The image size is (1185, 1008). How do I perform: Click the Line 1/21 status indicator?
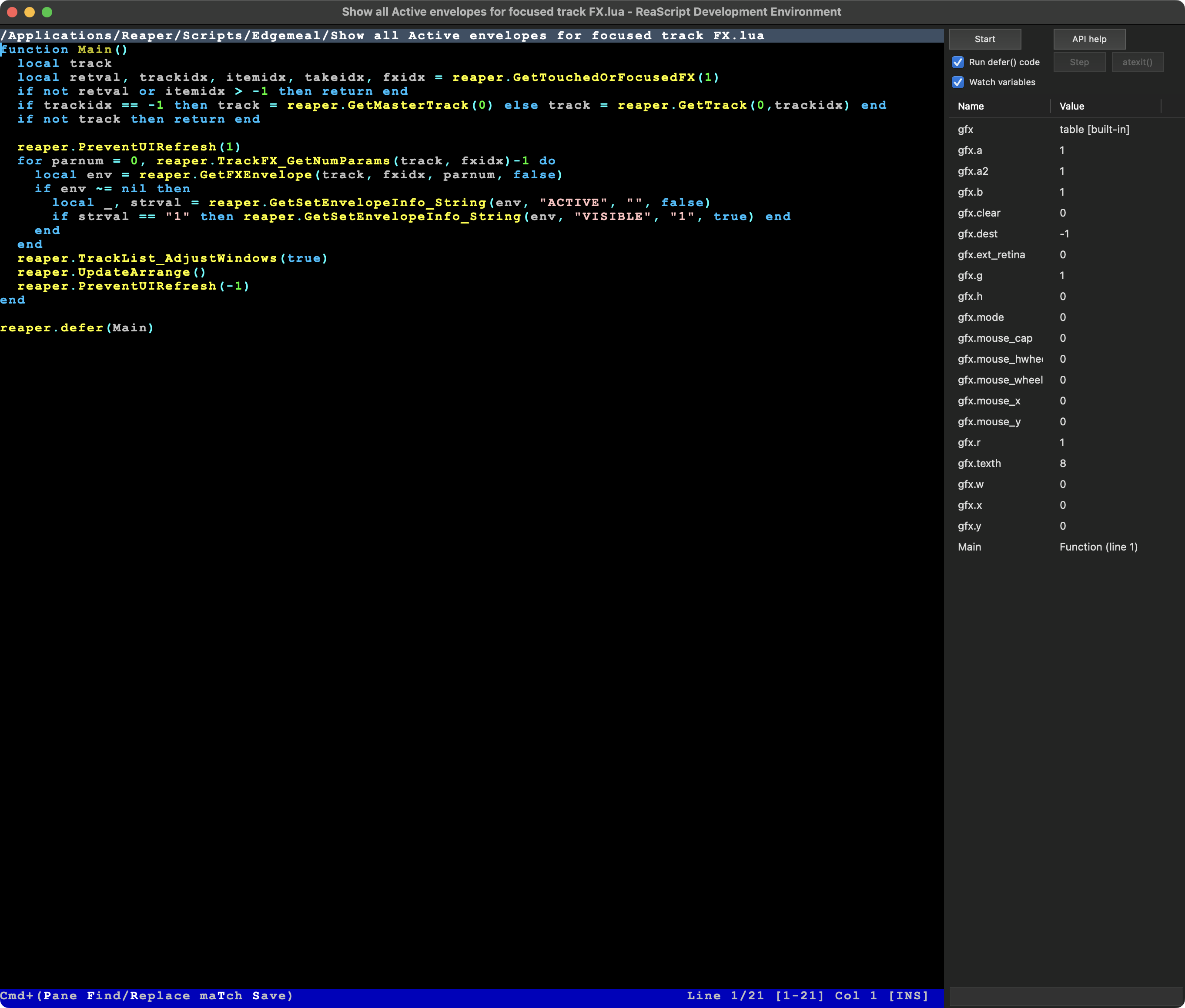point(725,995)
